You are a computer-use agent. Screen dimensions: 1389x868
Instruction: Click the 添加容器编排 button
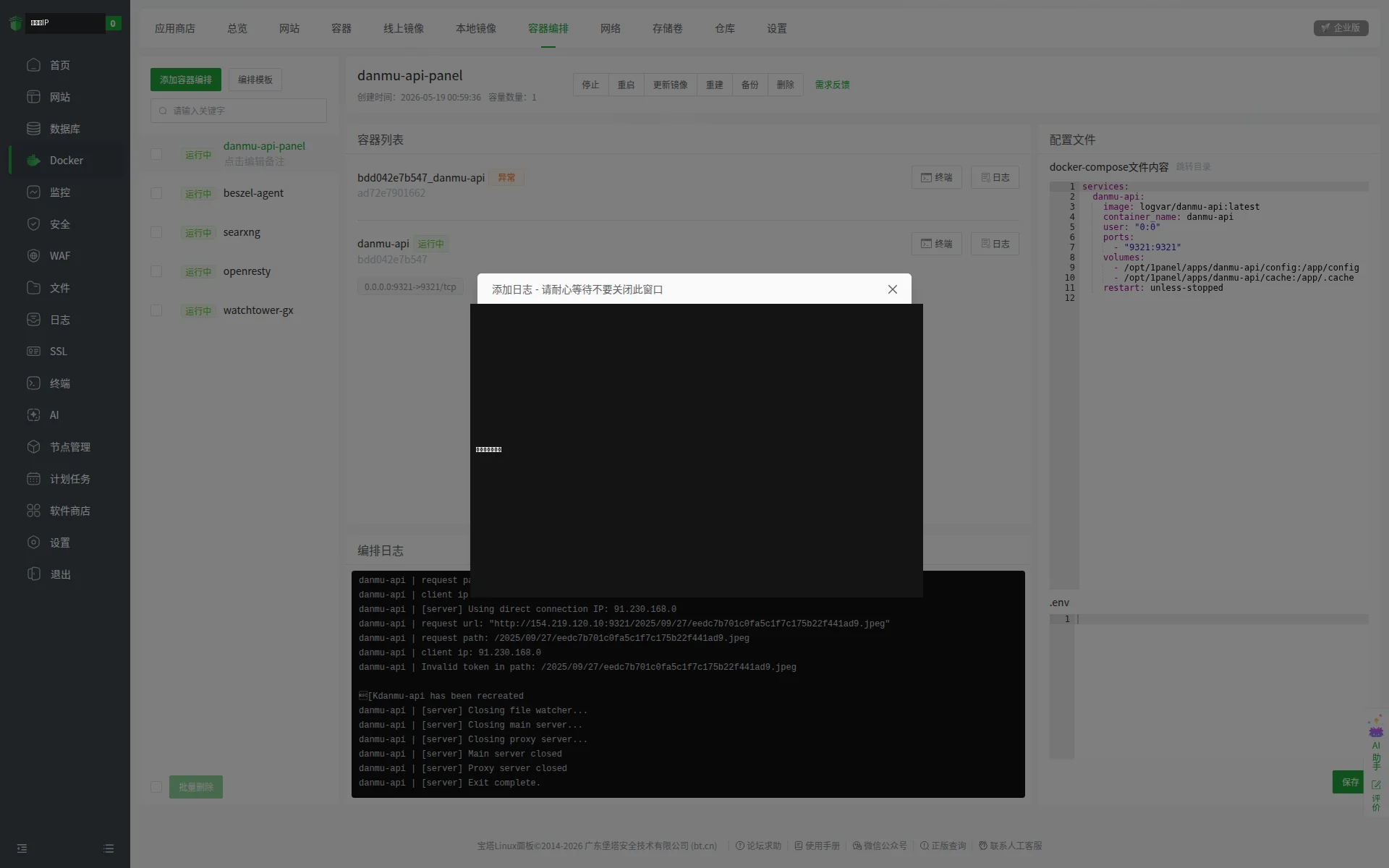click(186, 80)
